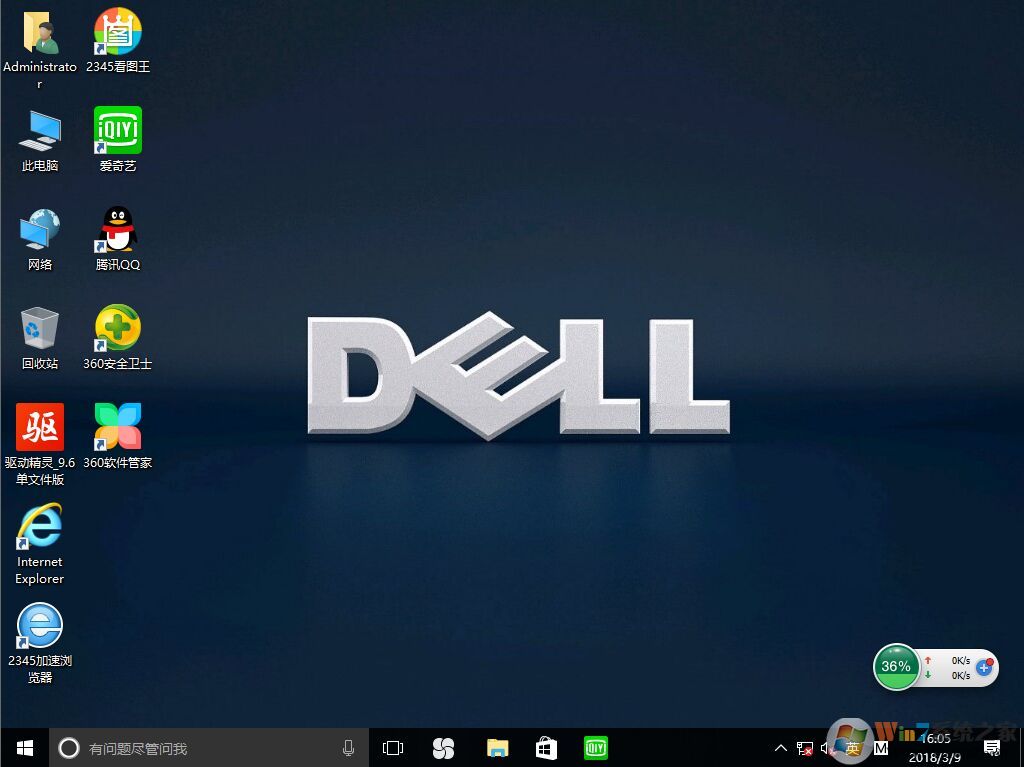The height and width of the screenshot is (767, 1024).
Task: Open the pinwheel app on taskbar
Action: (443, 748)
